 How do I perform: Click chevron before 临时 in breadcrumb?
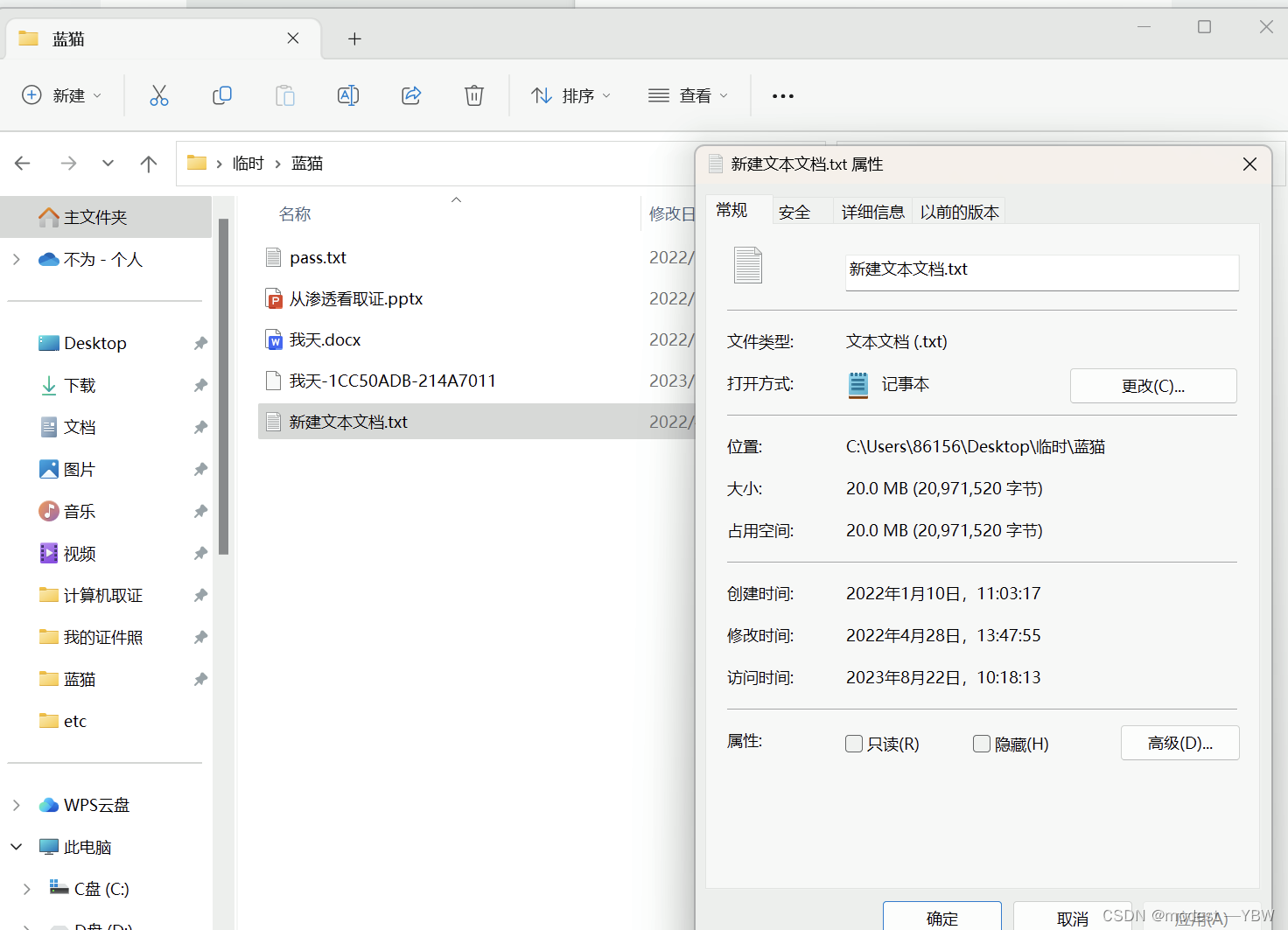tap(219, 164)
